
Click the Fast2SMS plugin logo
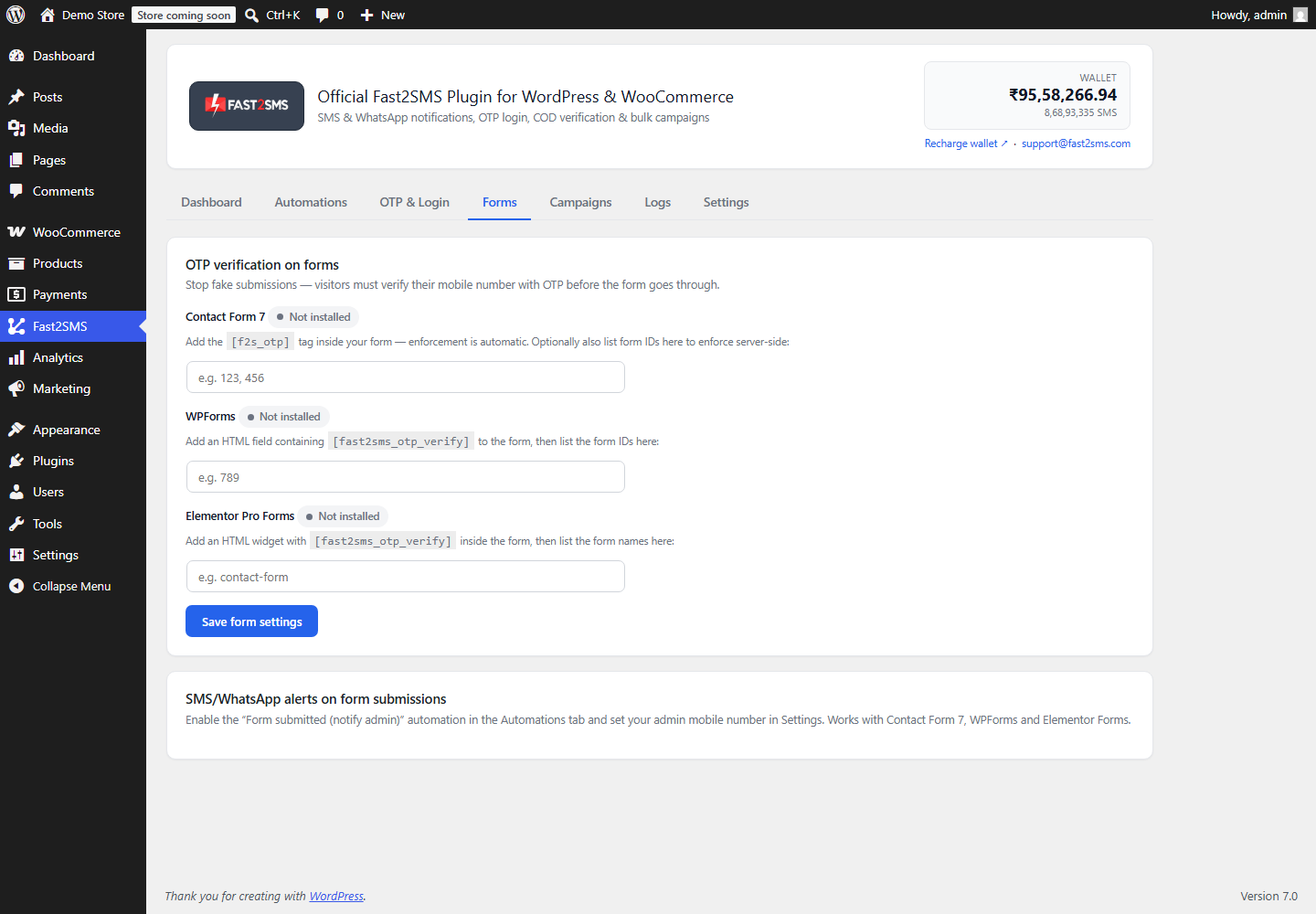click(247, 106)
